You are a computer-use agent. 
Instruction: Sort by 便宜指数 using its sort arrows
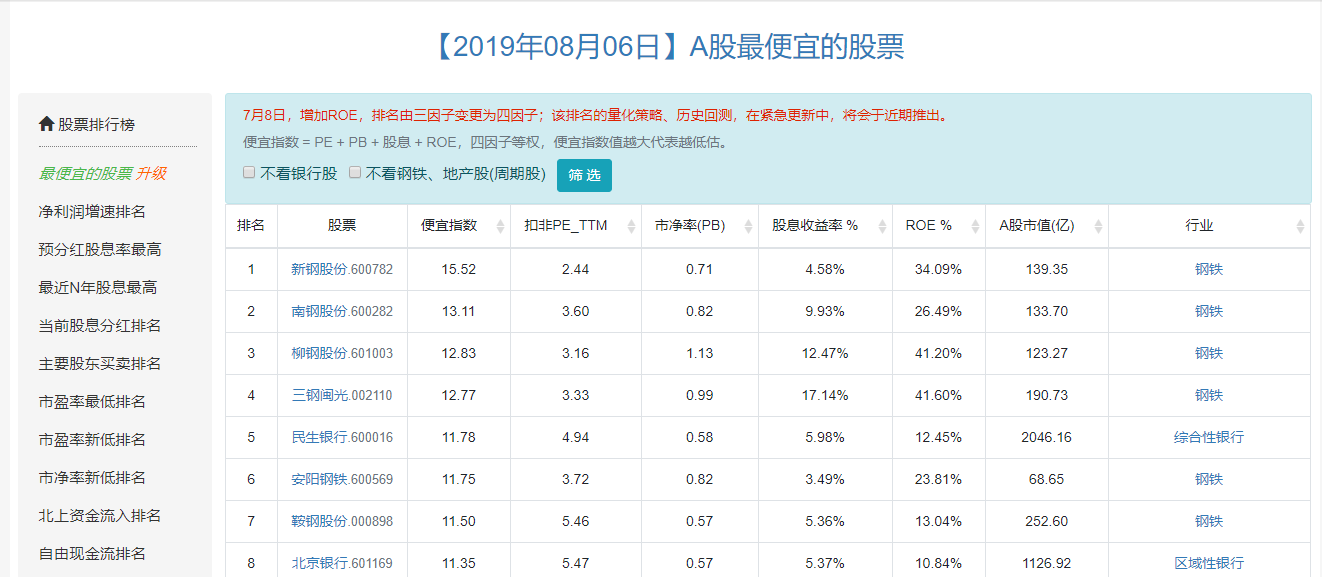tap(500, 226)
